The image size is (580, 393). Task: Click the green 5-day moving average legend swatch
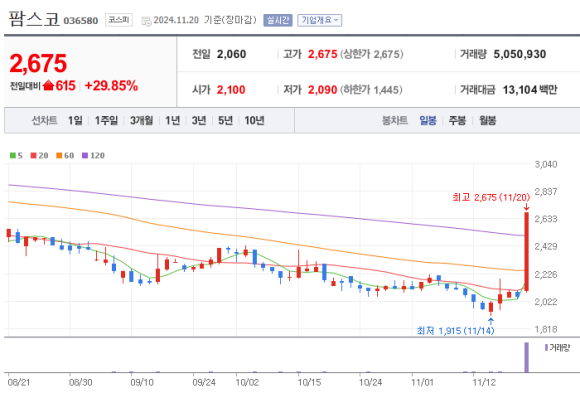click(x=13, y=155)
